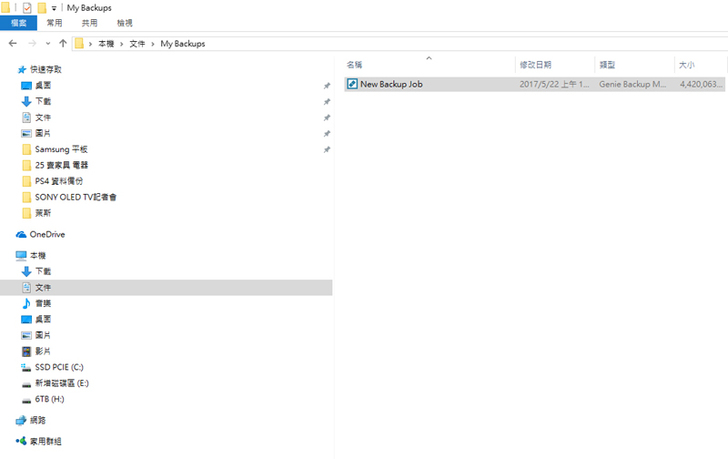Click the pin icon beside pinned 下載
This screenshot has width=728, height=459.
tap(327, 102)
